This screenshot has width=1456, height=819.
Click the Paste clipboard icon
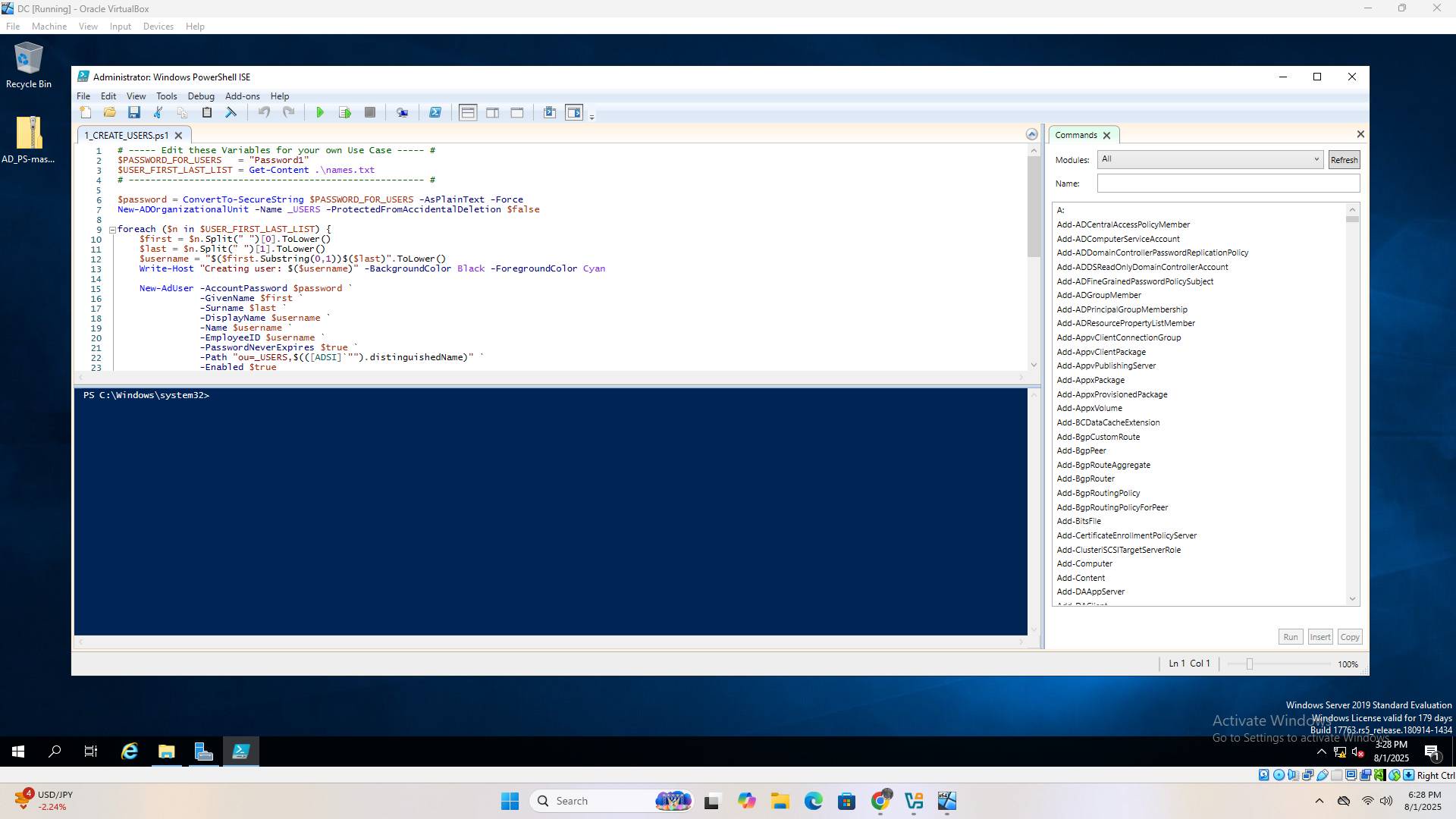[x=206, y=113]
